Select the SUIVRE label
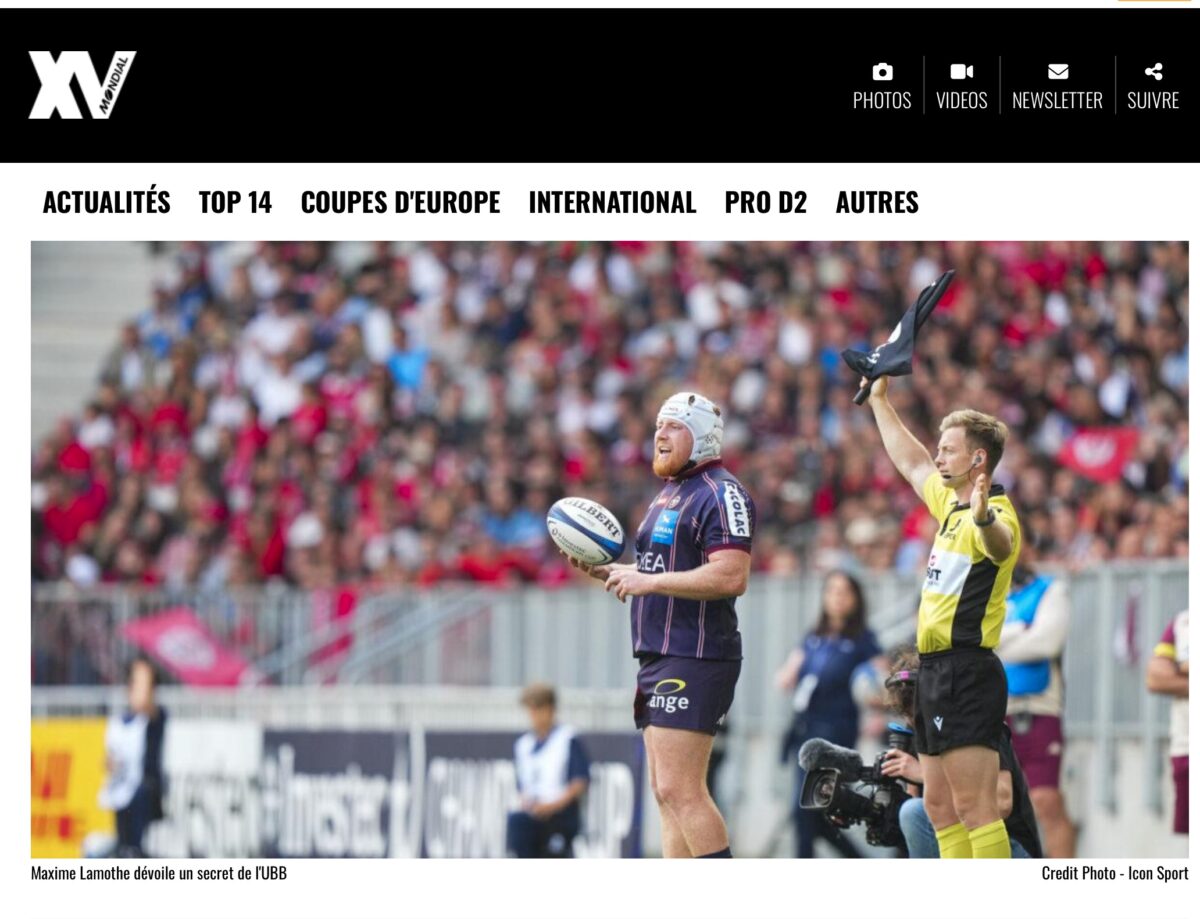This screenshot has height=919, width=1200. (x=1153, y=101)
